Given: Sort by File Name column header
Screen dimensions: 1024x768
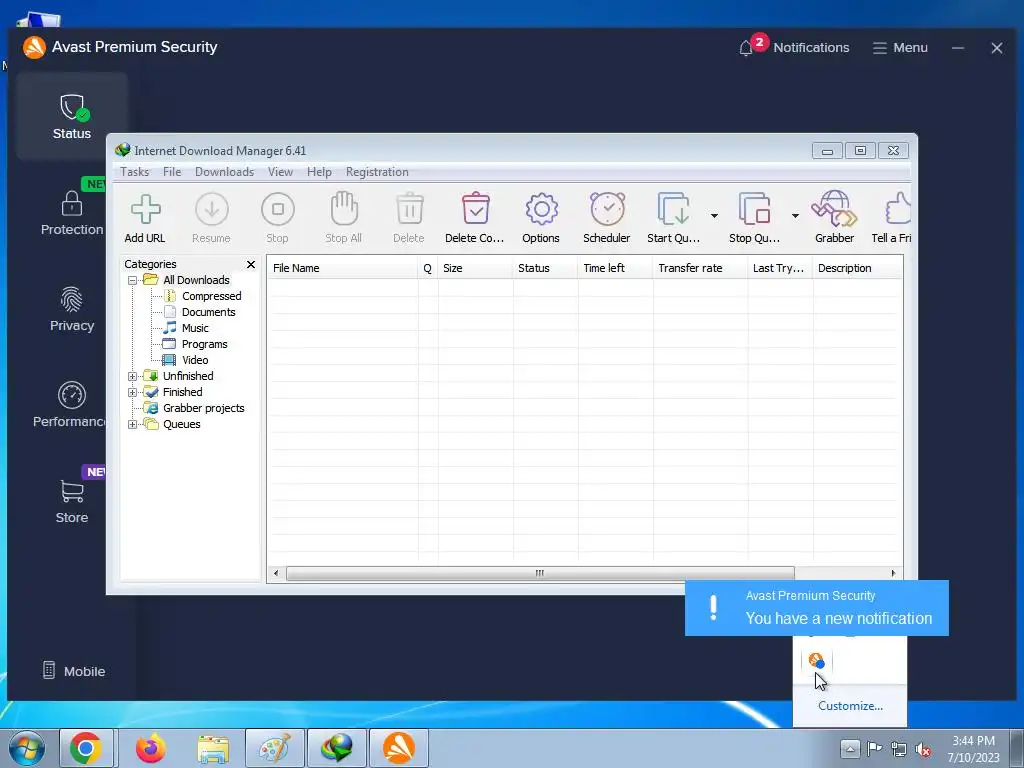Looking at the screenshot, I should point(342,268).
